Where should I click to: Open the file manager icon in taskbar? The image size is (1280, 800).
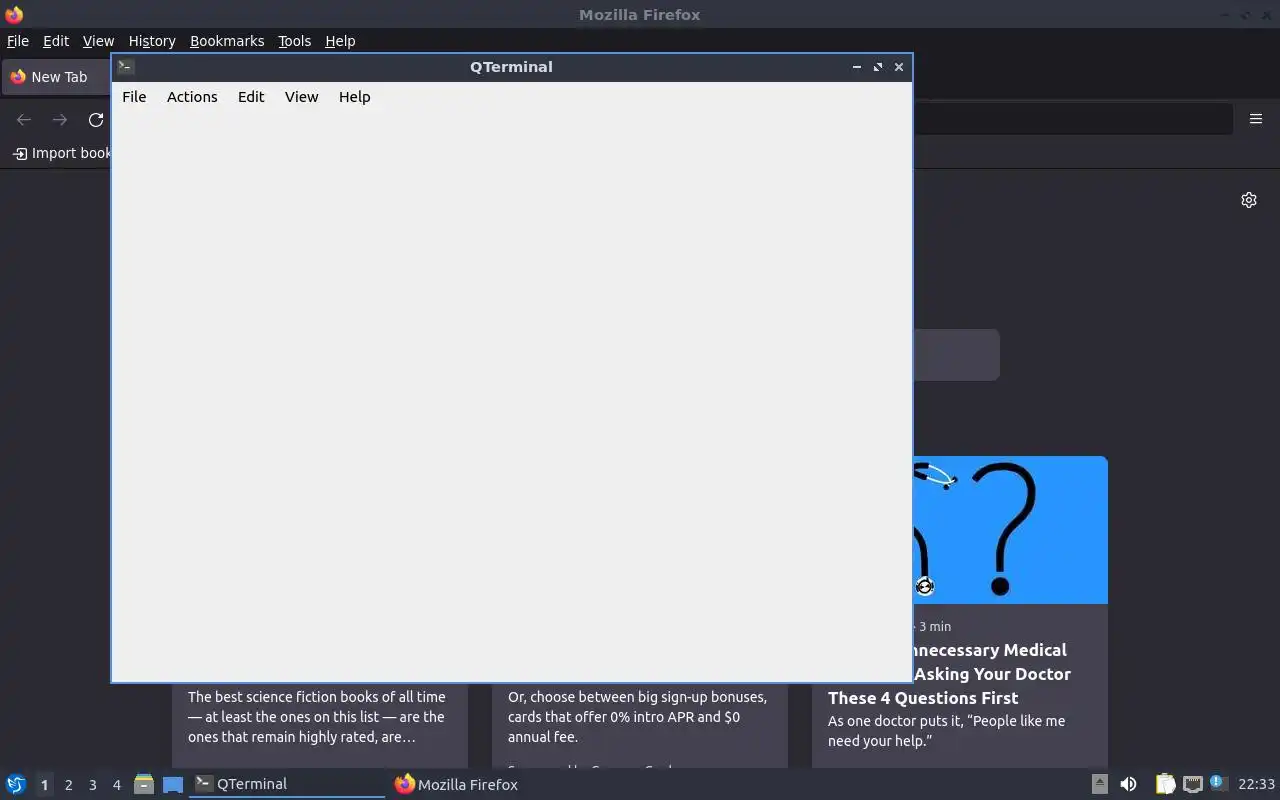click(x=143, y=784)
